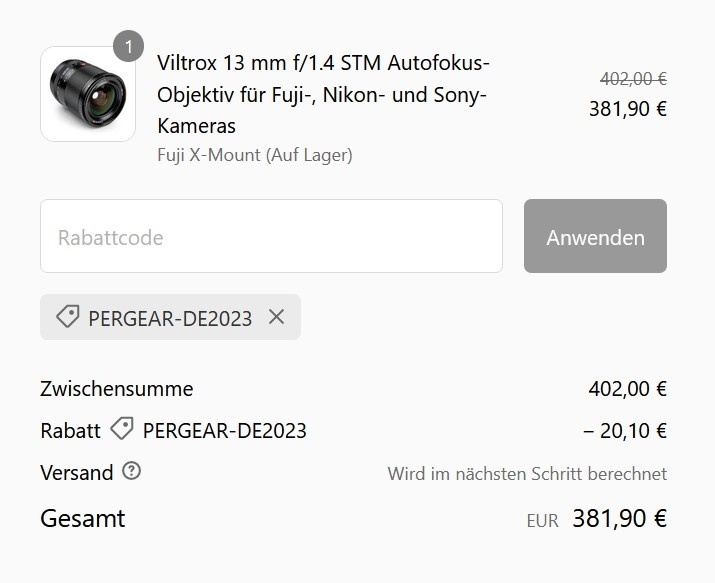Click the 381,90 € discounted item price
Viewport: 715px width, 583px height.
(x=627, y=109)
